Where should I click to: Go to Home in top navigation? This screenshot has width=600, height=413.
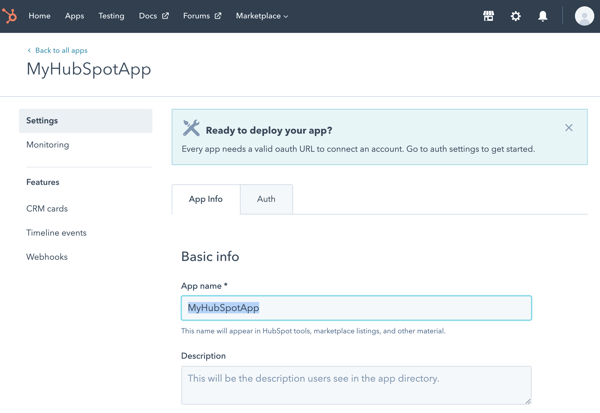click(x=39, y=16)
